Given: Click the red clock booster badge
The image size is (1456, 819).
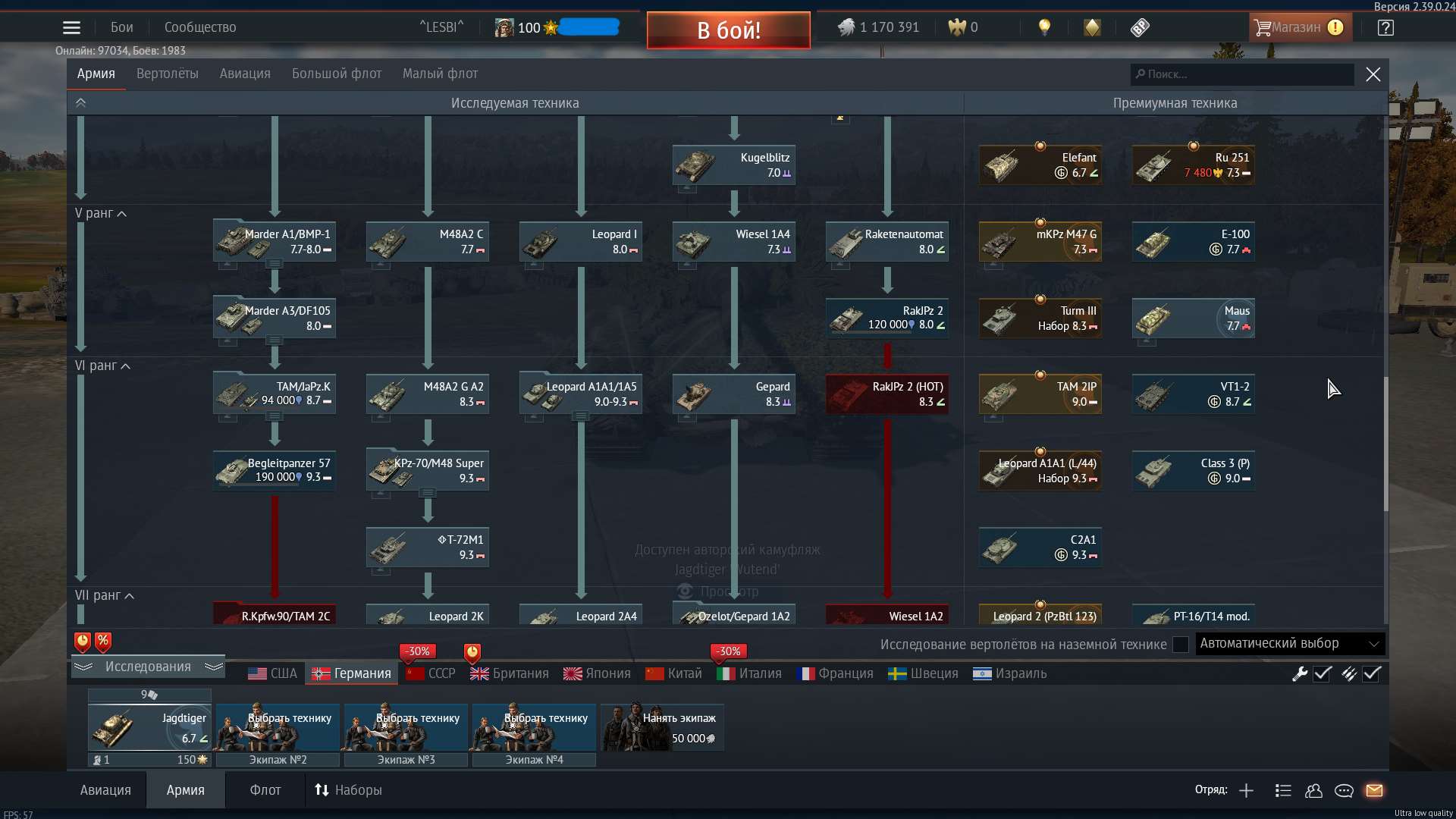Looking at the screenshot, I should 83,642.
